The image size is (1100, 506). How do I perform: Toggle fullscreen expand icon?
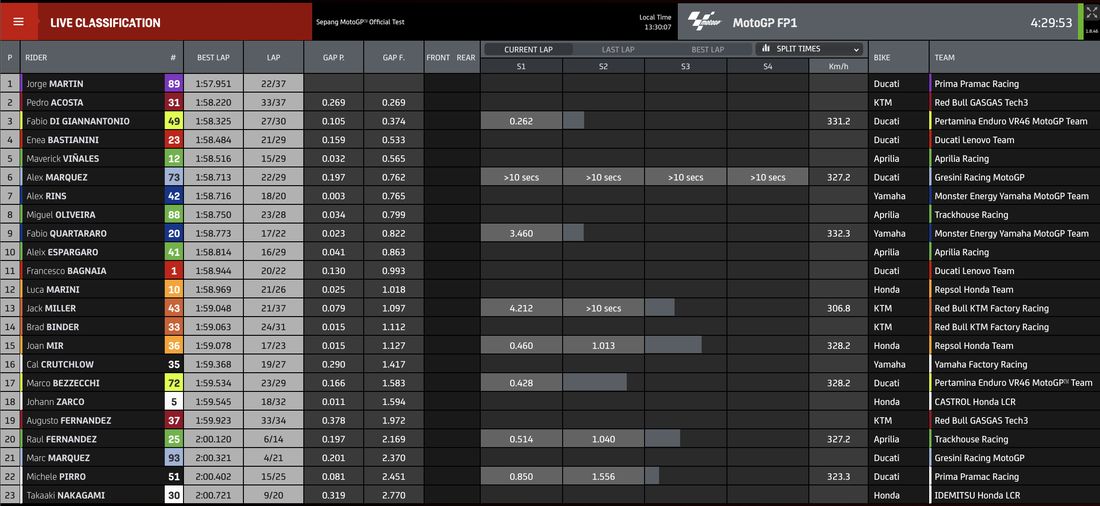[1091, 13]
